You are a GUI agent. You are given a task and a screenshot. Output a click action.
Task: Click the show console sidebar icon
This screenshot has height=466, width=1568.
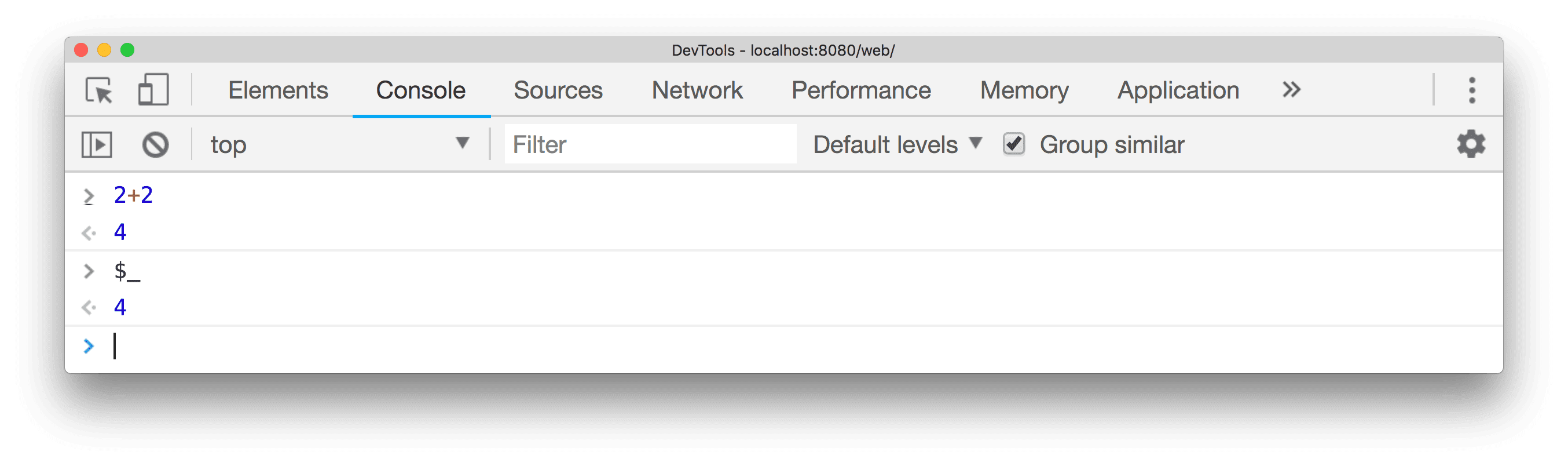pos(97,144)
